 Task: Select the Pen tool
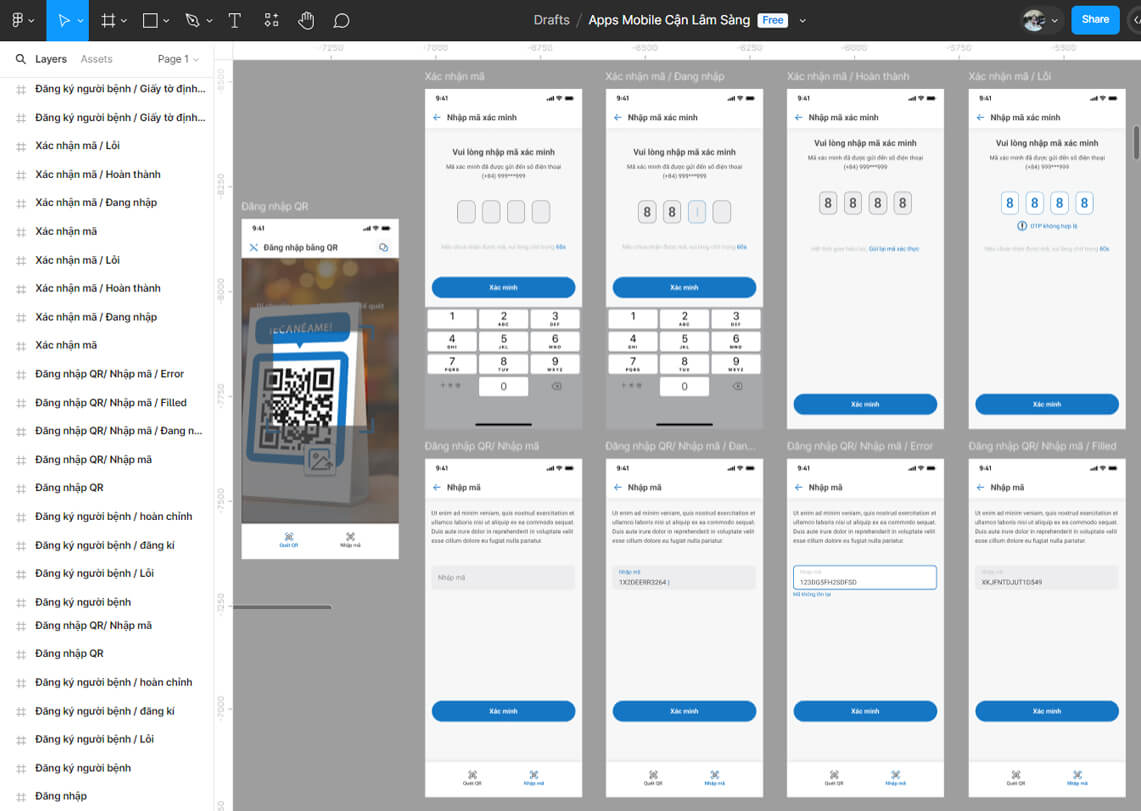[x=192, y=20]
